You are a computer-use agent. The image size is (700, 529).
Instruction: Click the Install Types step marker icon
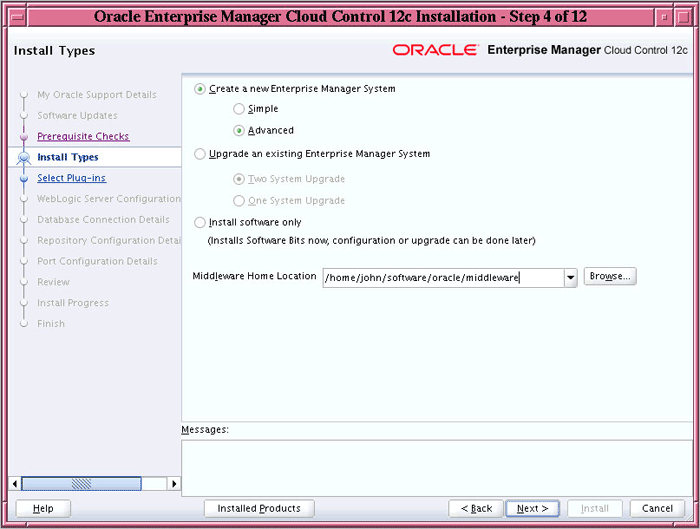(24, 158)
